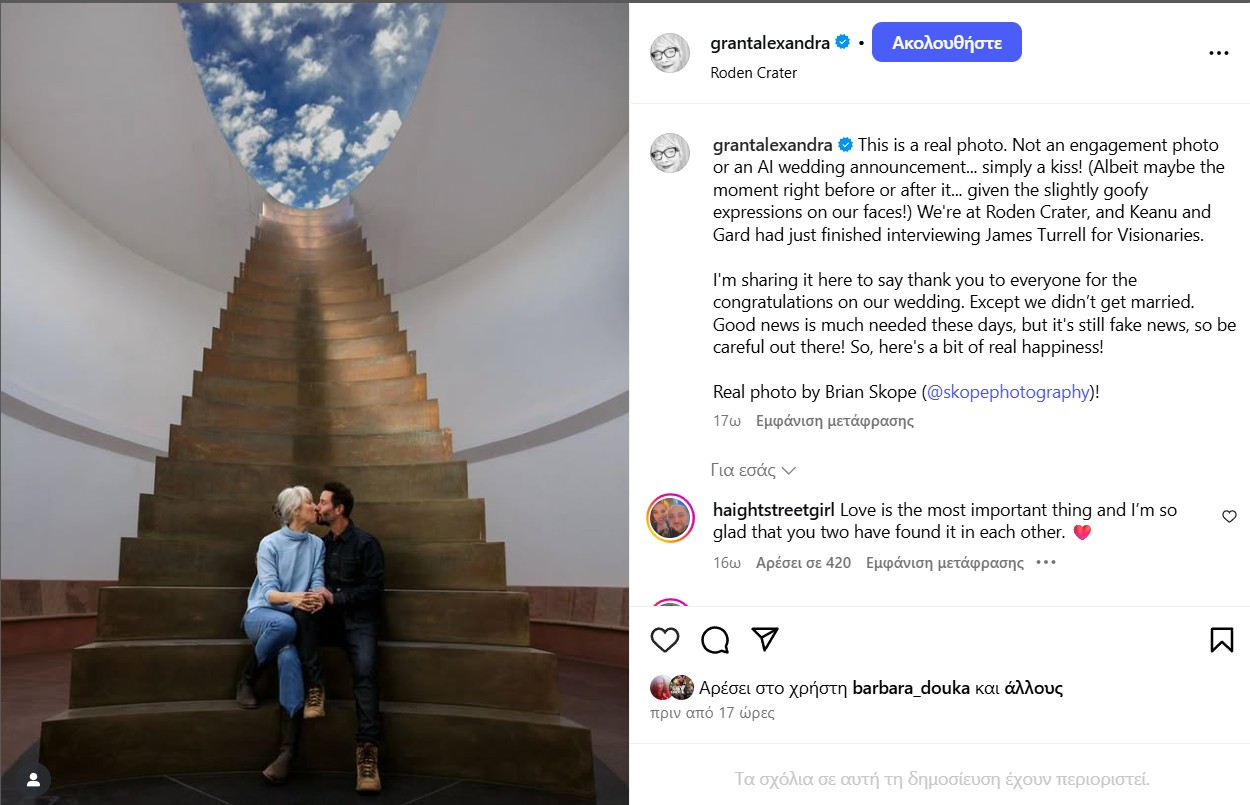Viewport: 1250px width, 805px height.
Task: Open the three-dot options on haightstreetgirl's comment
Action: (1046, 562)
